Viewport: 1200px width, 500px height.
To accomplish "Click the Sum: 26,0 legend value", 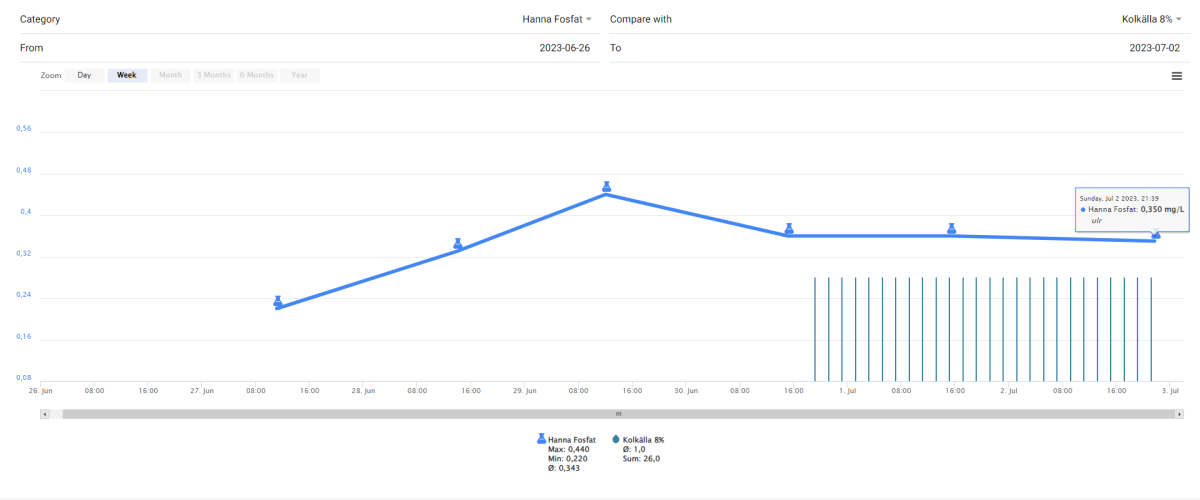I will pyautogui.click(x=641, y=459).
